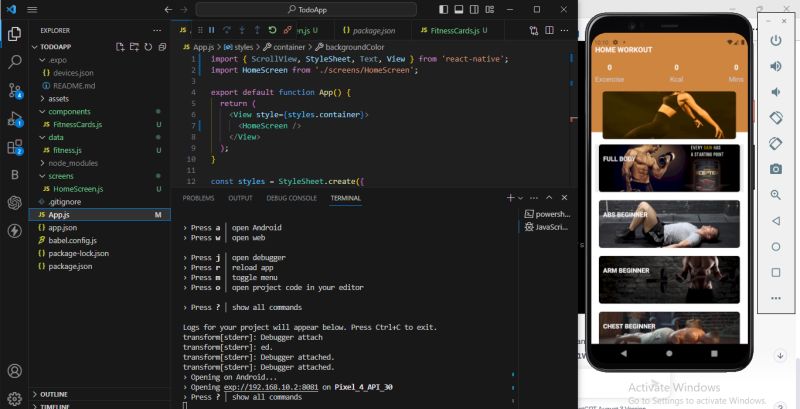Close the terminal panel
The image size is (800, 409).
tap(564, 198)
